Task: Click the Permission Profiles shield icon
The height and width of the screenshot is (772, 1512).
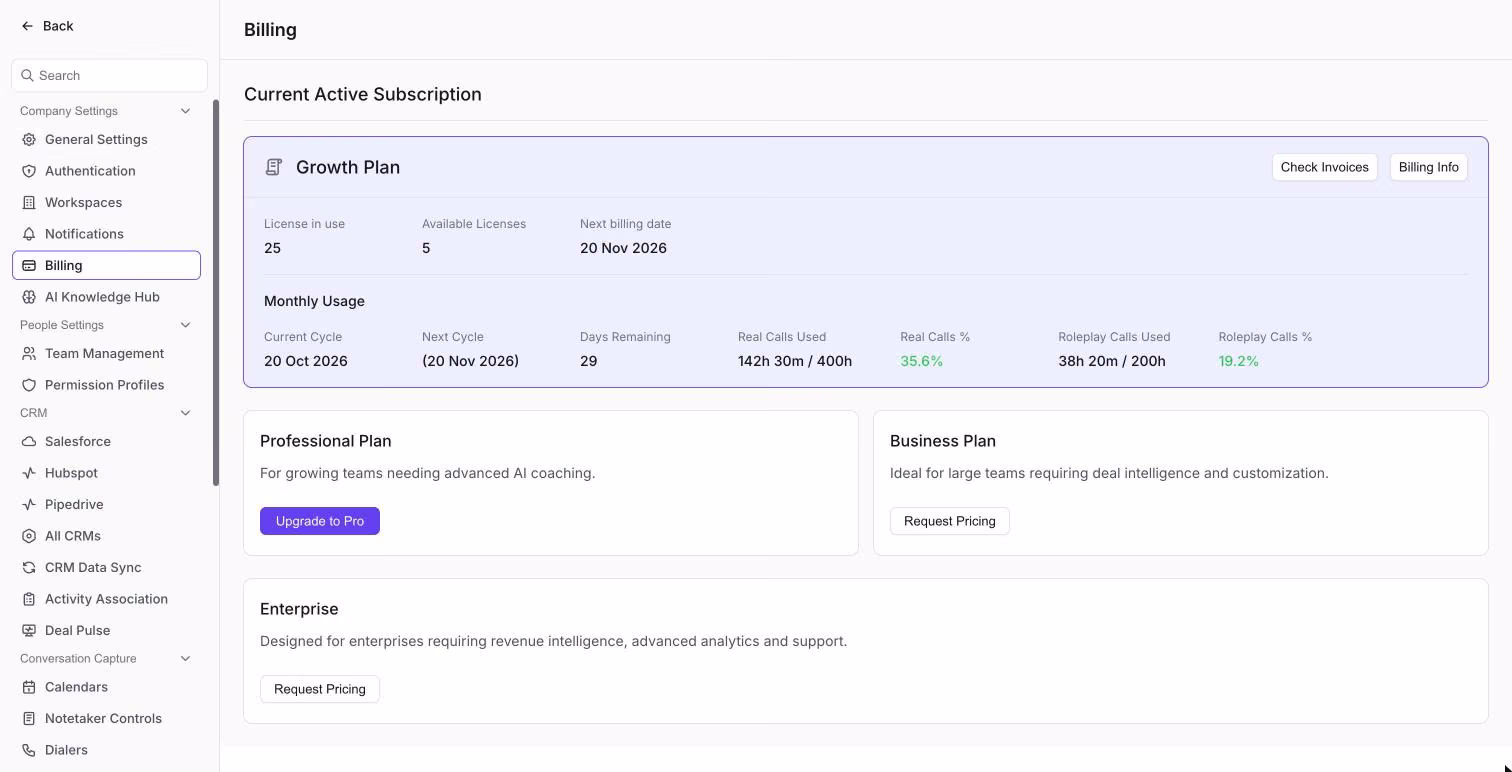Action: 29,385
